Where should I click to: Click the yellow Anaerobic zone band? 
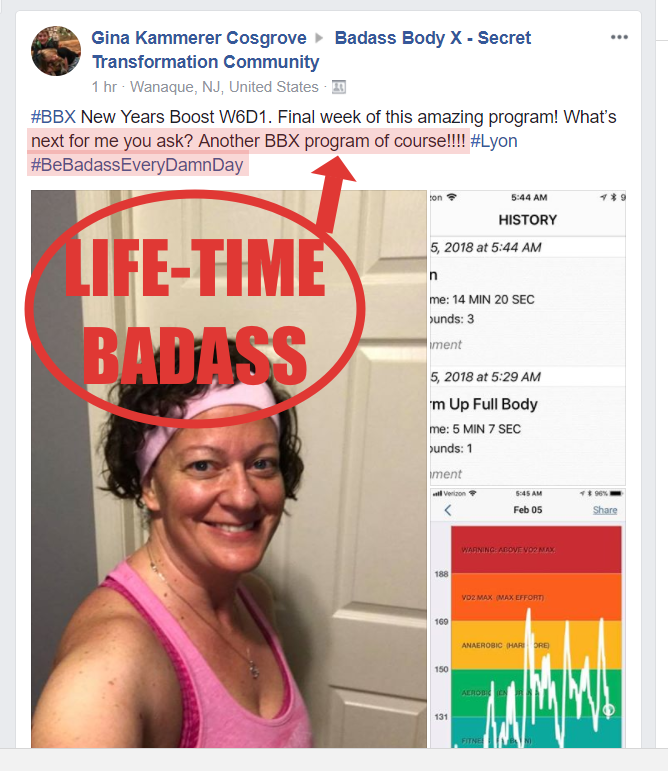(536, 645)
